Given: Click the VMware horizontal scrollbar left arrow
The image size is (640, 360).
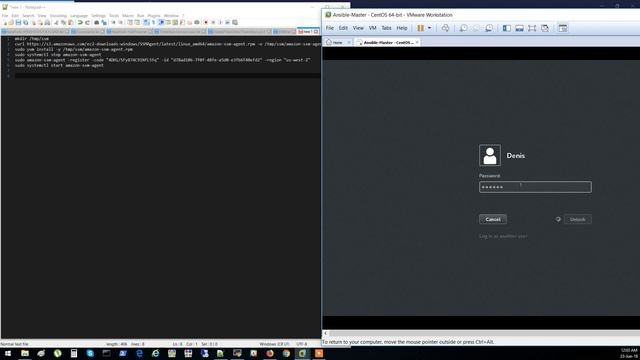Looking at the screenshot, I should (x=325, y=333).
